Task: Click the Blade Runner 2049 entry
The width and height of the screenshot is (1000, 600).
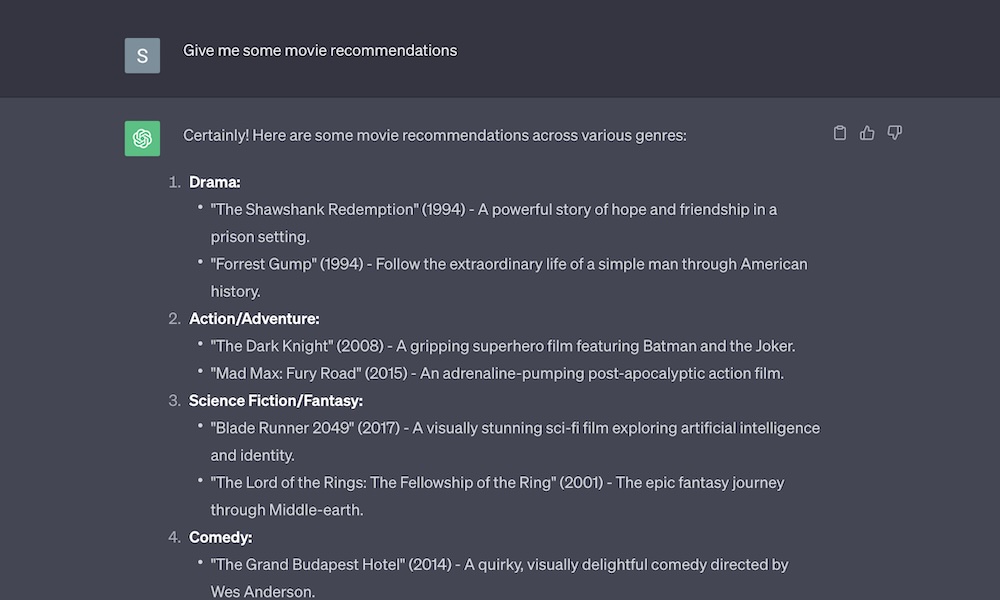Action: point(515,441)
